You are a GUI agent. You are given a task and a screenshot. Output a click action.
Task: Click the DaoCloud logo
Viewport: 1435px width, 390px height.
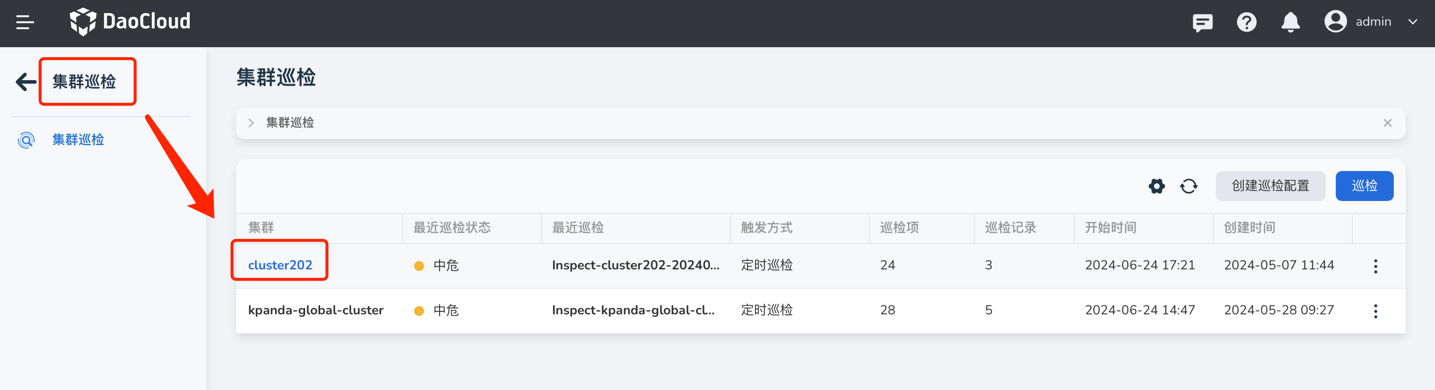(130, 21)
